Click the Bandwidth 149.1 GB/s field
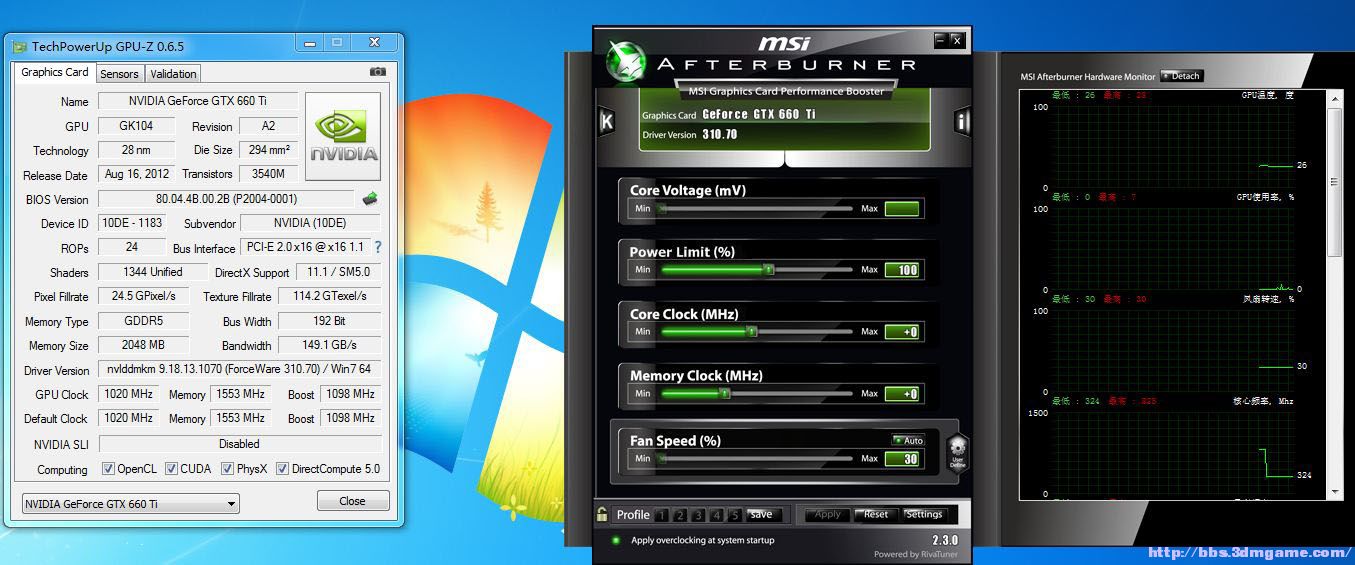 click(x=329, y=345)
